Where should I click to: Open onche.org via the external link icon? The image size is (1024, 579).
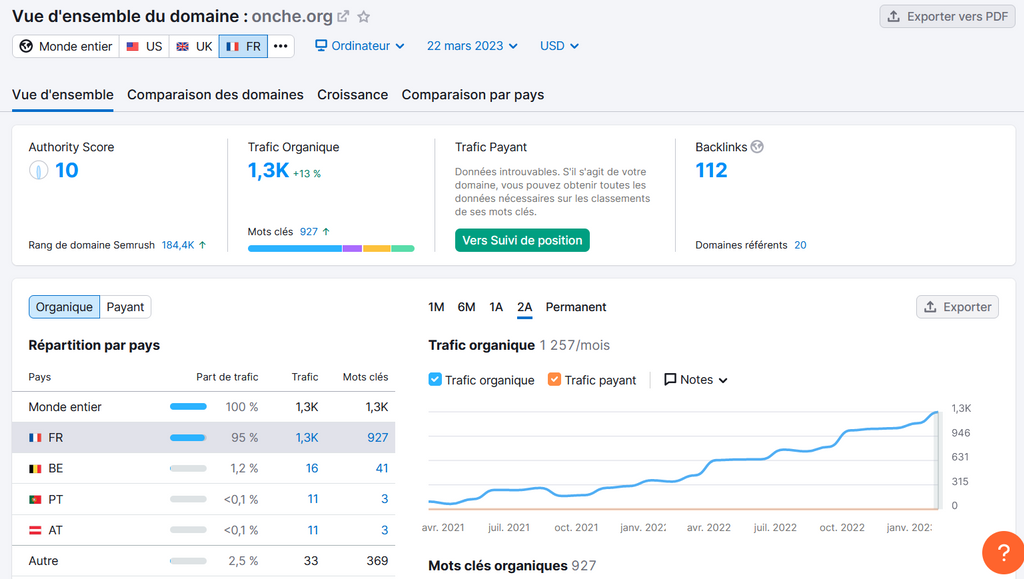click(343, 16)
